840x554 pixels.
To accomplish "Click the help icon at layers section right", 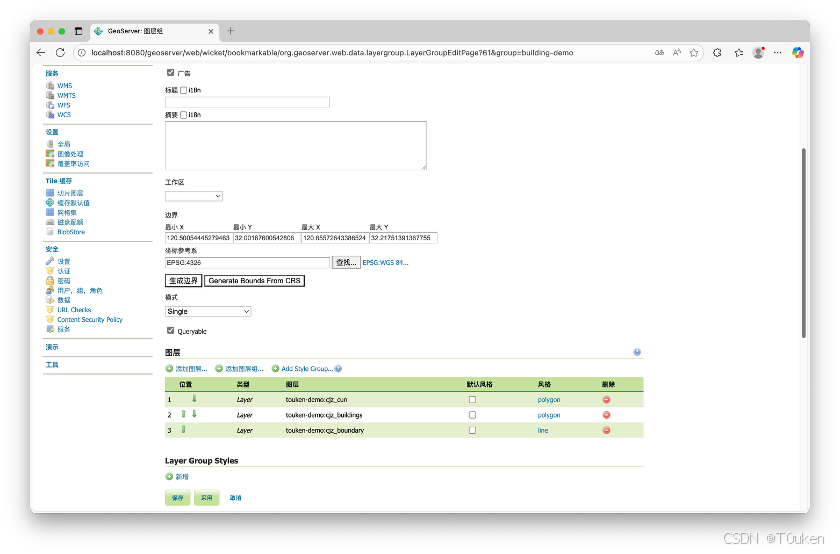I will click(637, 352).
